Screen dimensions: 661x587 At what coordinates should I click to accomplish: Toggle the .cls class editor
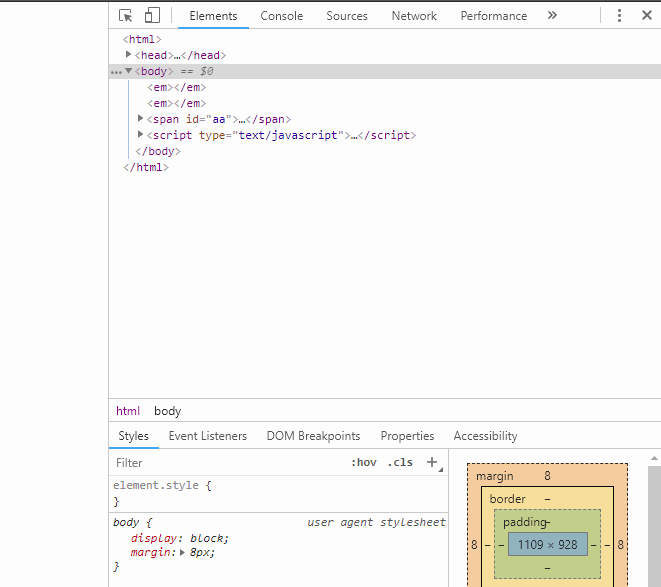pos(400,463)
